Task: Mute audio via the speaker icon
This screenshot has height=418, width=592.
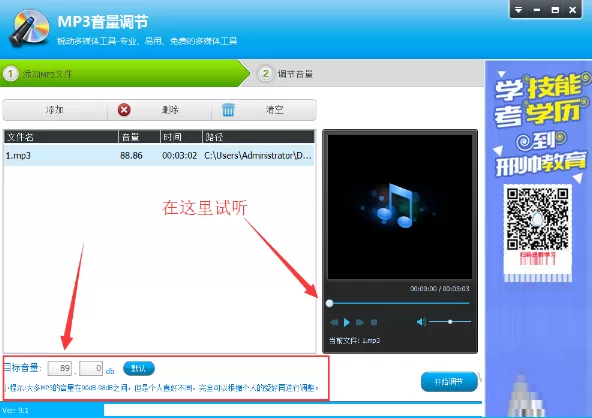Action: click(421, 322)
